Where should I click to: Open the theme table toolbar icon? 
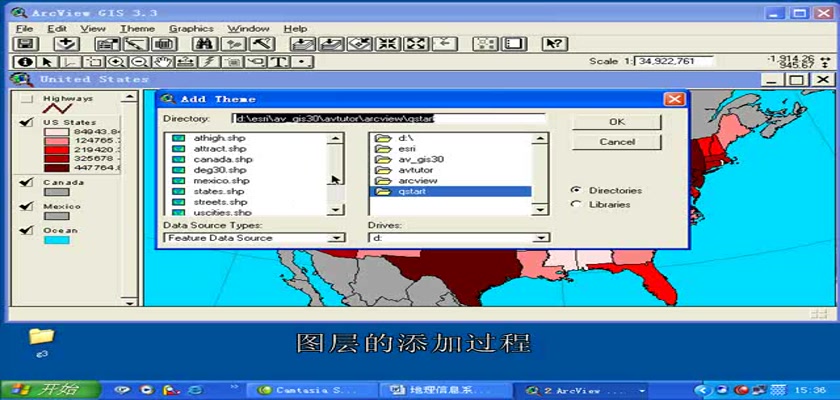164,44
